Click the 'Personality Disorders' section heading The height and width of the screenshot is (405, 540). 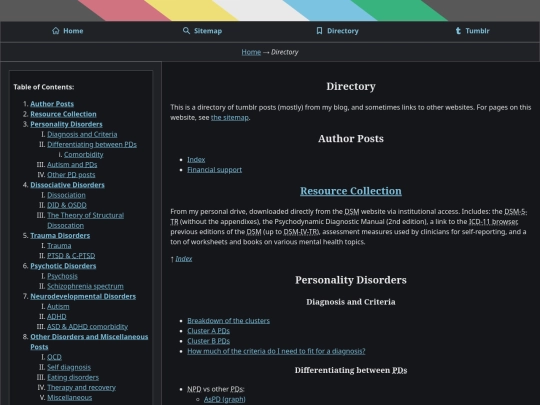pyautogui.click(x=351, y=280)
